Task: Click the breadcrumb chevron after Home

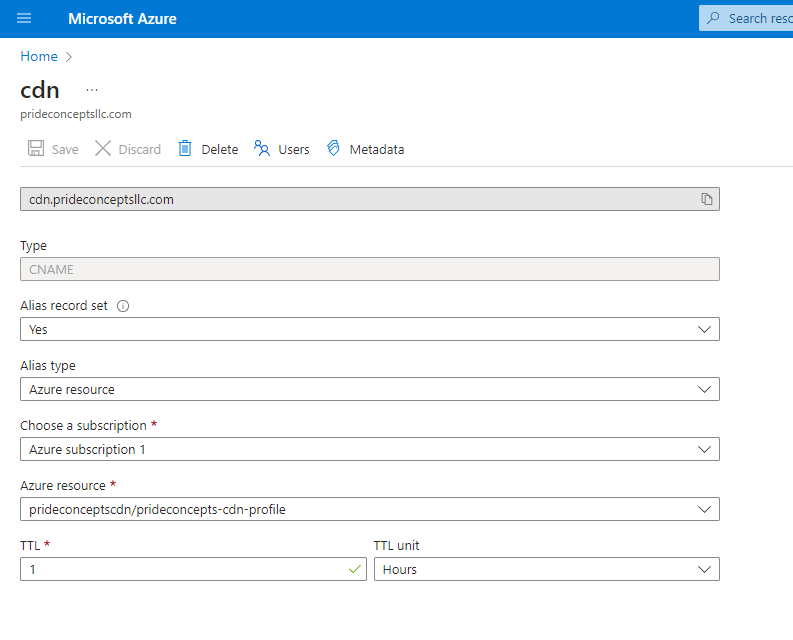Action: click(x=69, y=57)
